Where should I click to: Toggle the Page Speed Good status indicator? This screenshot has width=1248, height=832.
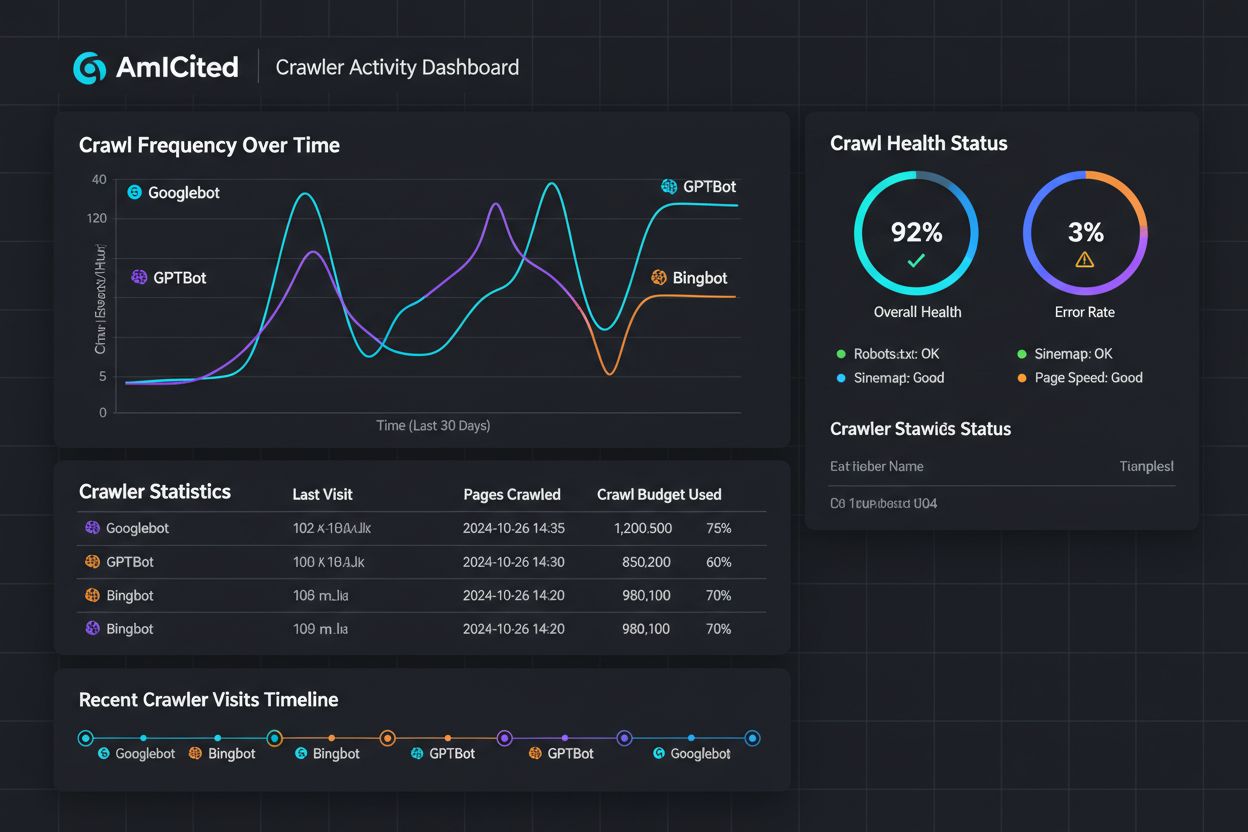(1022, 378)
